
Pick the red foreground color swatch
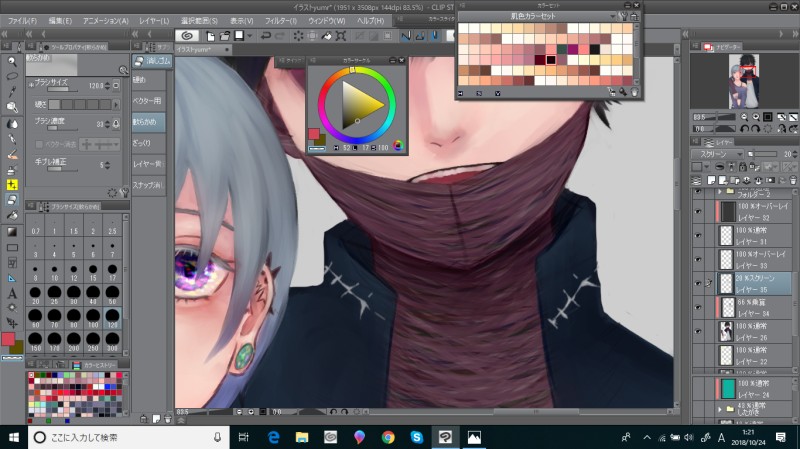click(8, 339)
